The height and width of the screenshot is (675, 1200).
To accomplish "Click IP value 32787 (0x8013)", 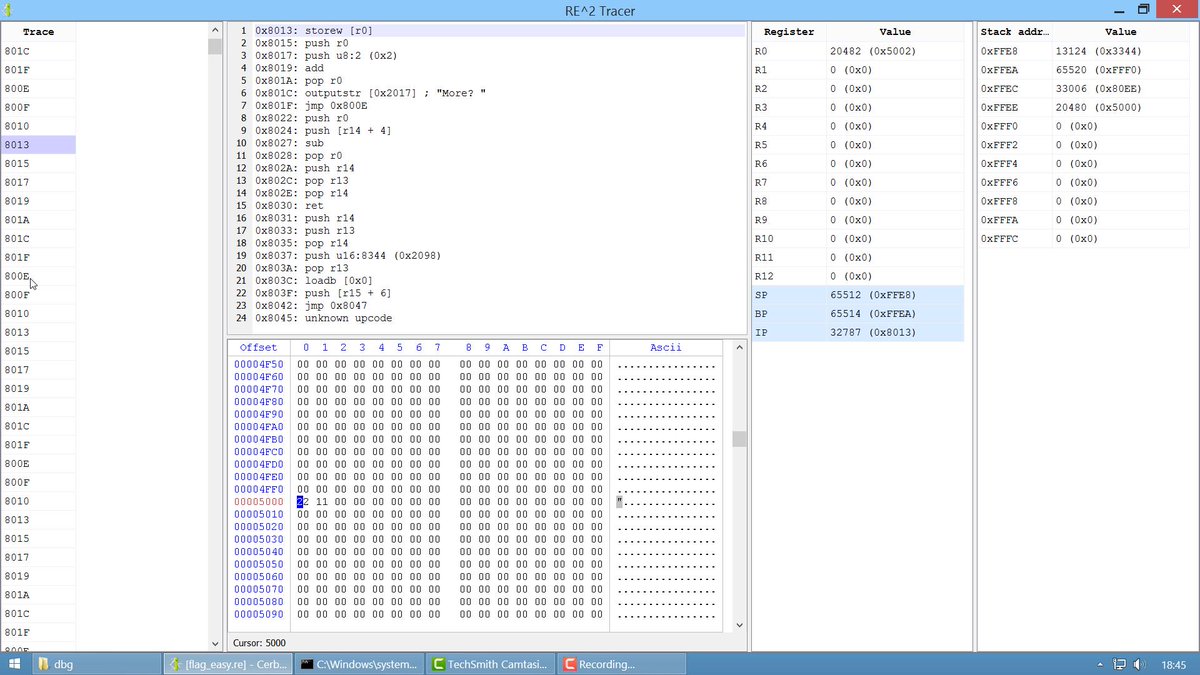I will pos(872,332).
